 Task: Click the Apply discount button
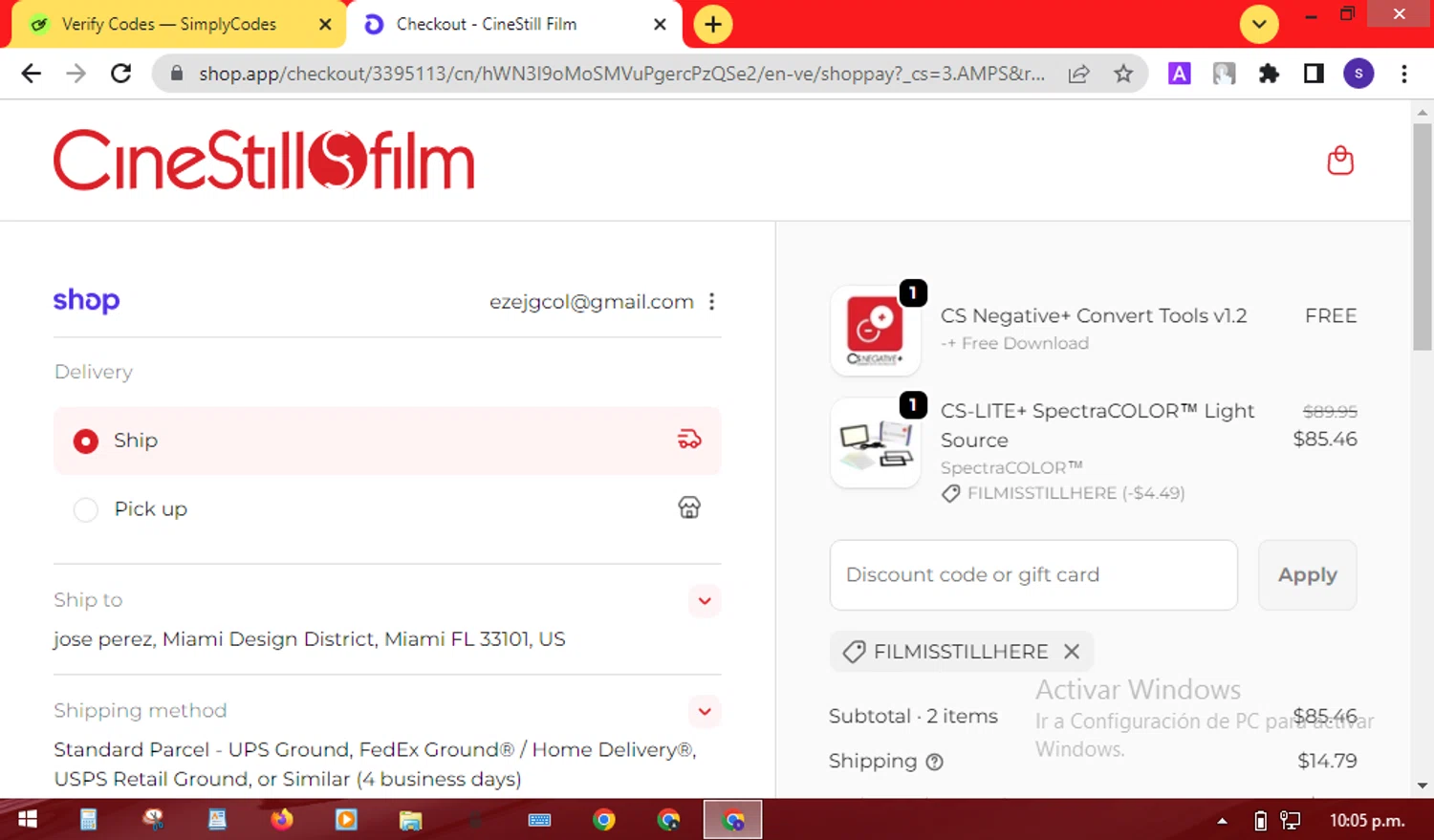[1307, 575]
